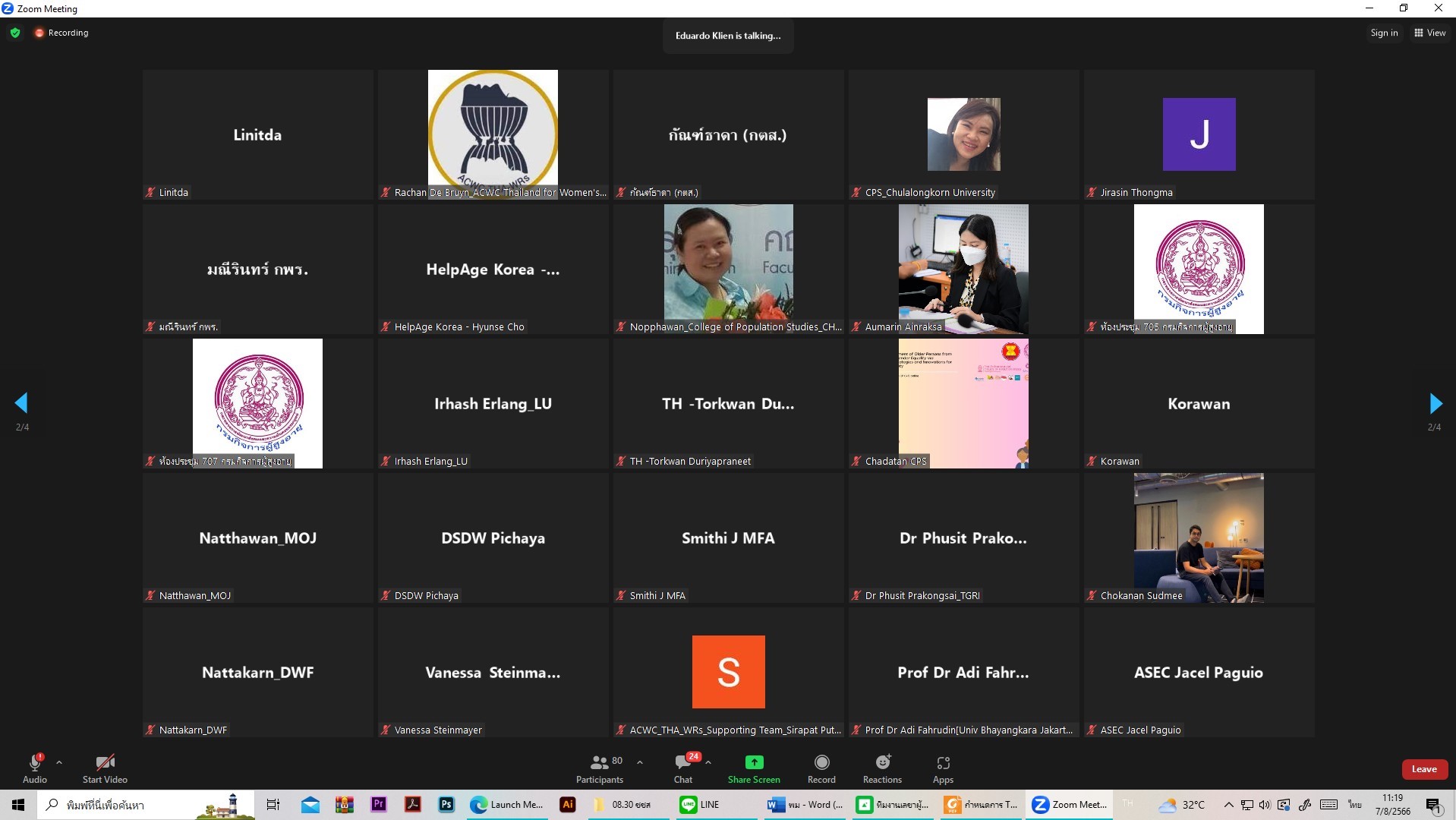Select Aumarin Ainraksa's video tile
This screenshot has height=820, width=1456.
(963, 269)
